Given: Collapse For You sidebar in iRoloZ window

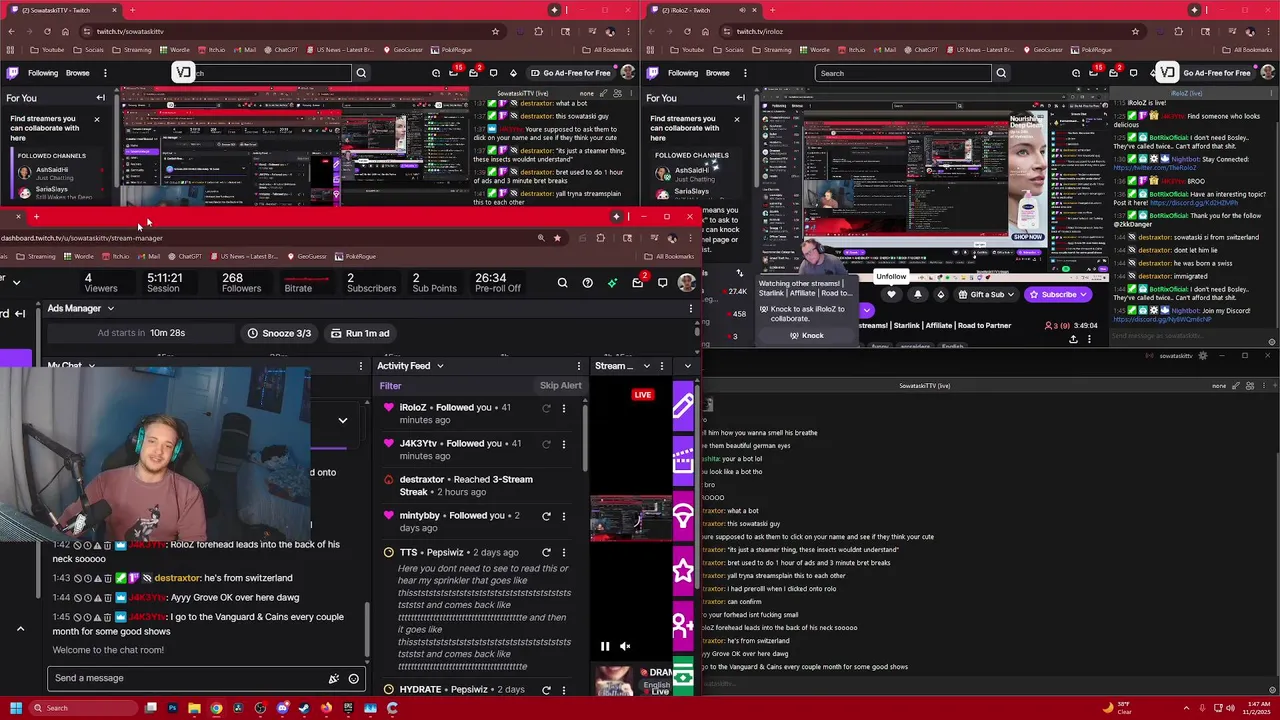Looking at the screenshot, I should [740, 98].
